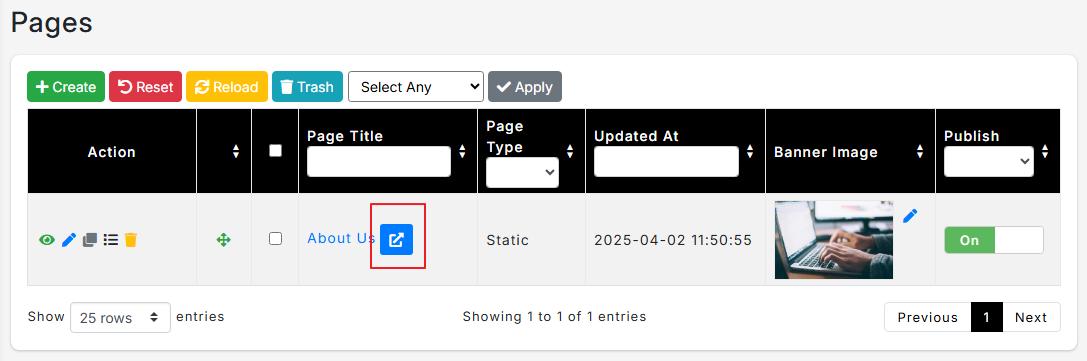Viewport: 1087px width, 361px height.
Task: Click the list icon in Action column
Action: click(x=110, y=240)
